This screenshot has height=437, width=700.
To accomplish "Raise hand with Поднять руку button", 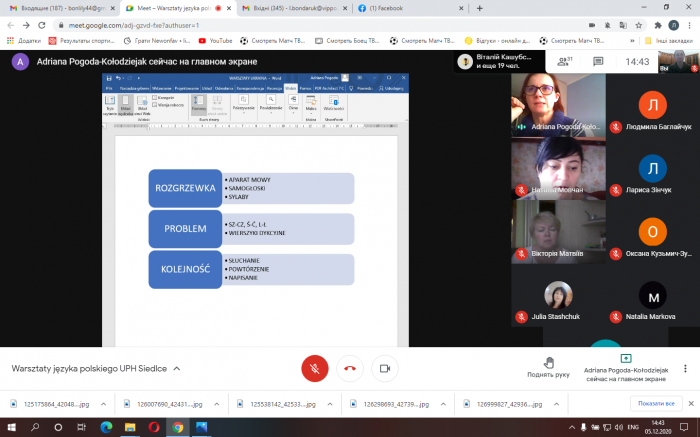I will (548, 367).
